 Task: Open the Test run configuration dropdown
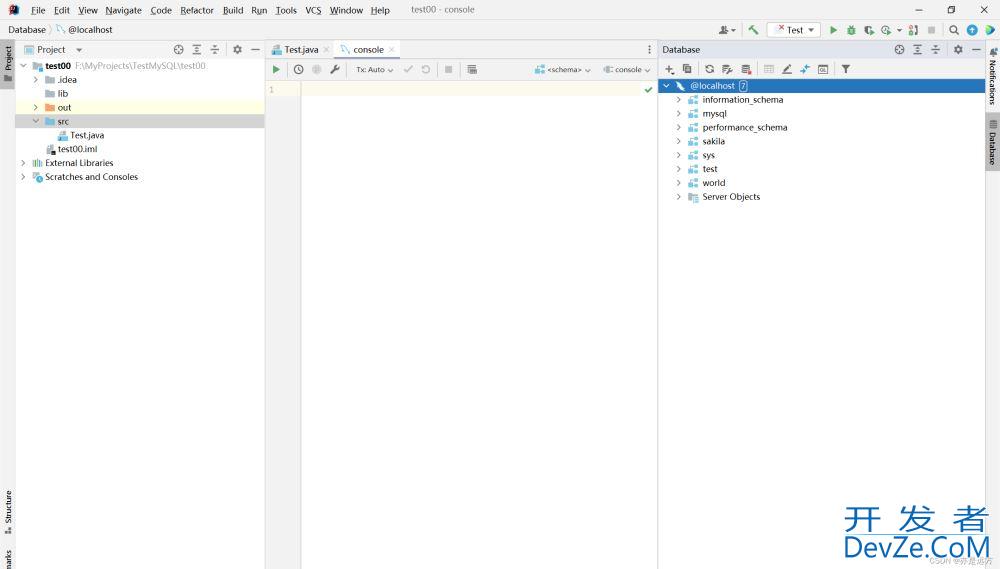(794, 30)
